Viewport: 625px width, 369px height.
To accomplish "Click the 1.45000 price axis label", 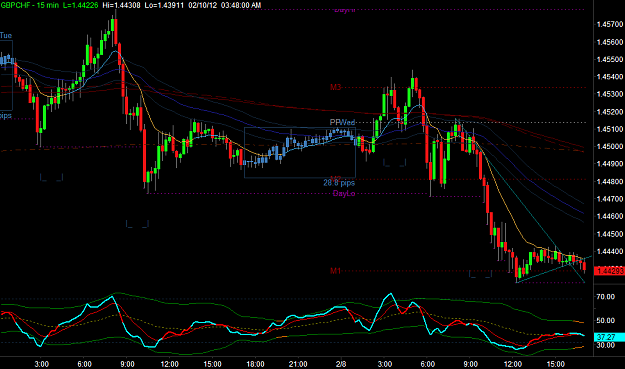I will [609, 147].
